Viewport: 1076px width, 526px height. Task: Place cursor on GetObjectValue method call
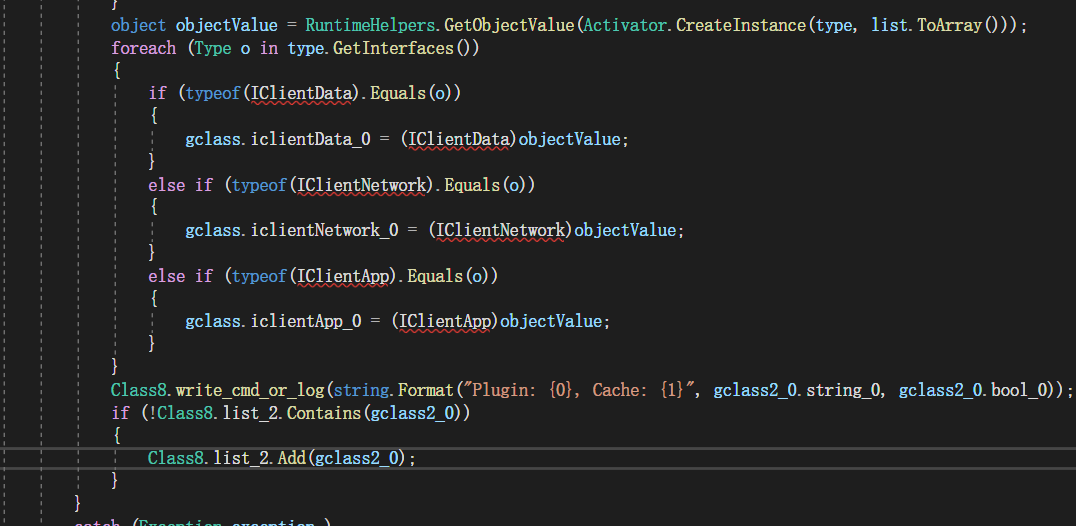tap(509, 26)
